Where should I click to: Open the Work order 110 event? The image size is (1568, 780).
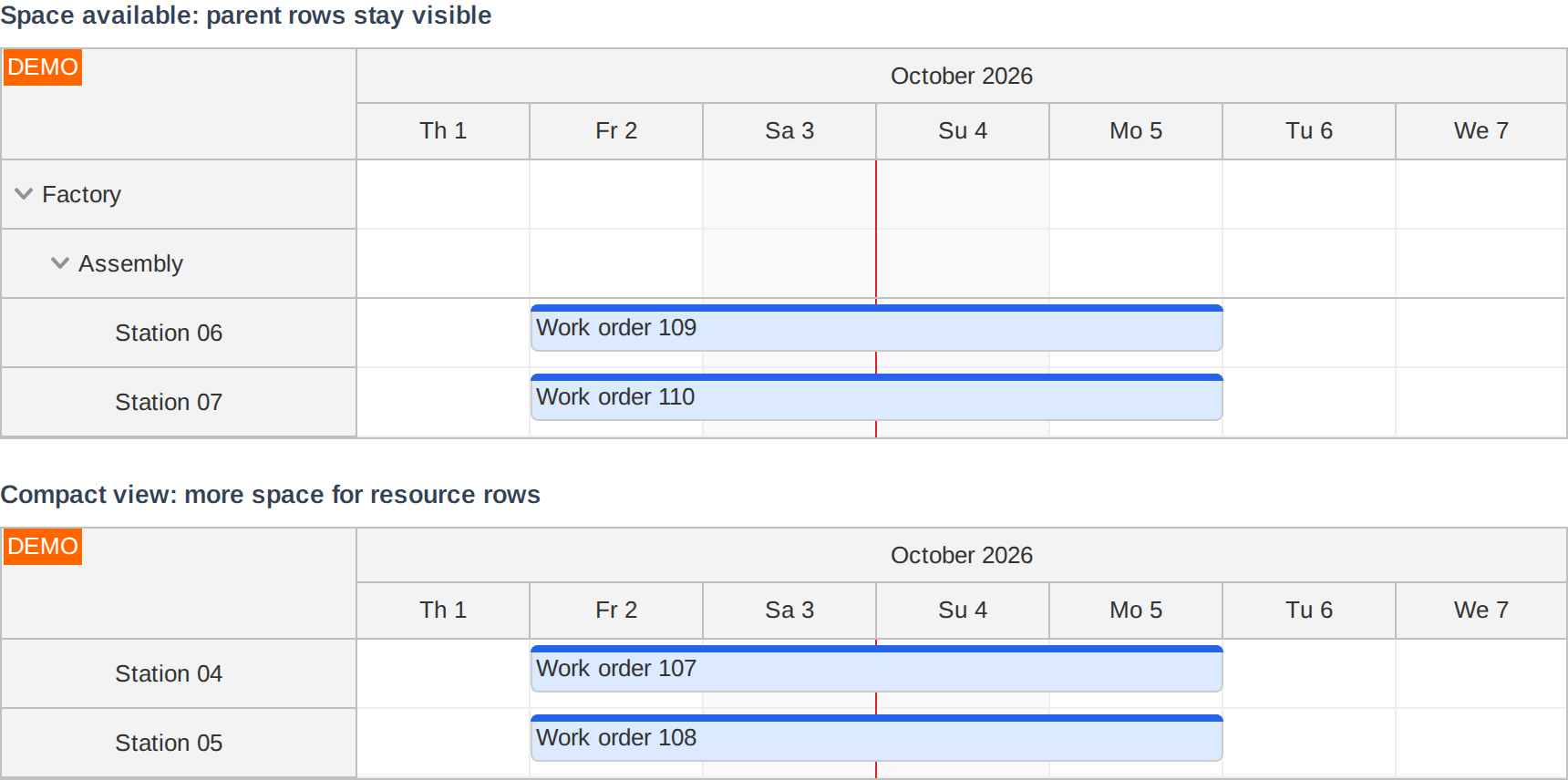[x=876, y=397]
